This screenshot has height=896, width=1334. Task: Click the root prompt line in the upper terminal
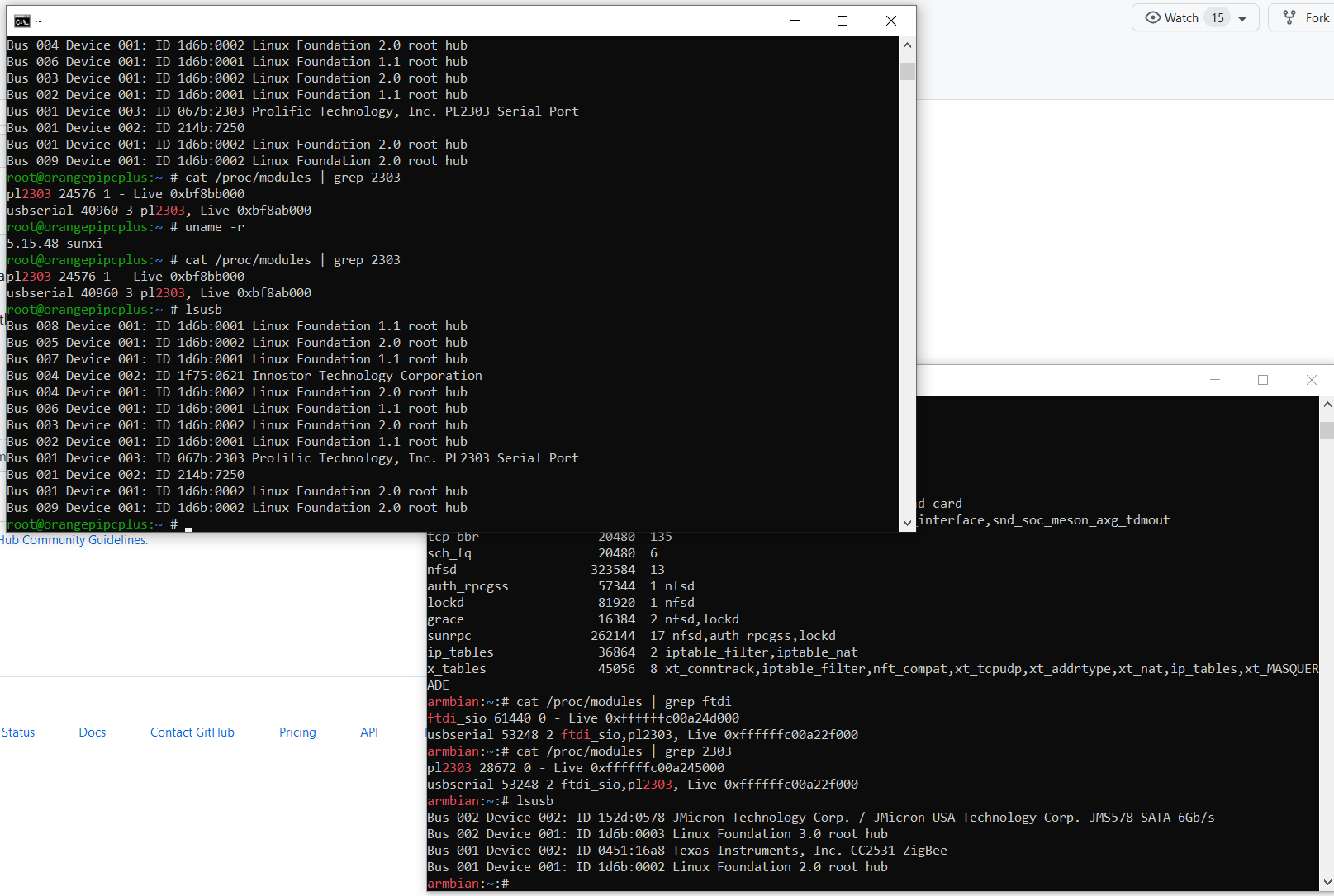83,524
